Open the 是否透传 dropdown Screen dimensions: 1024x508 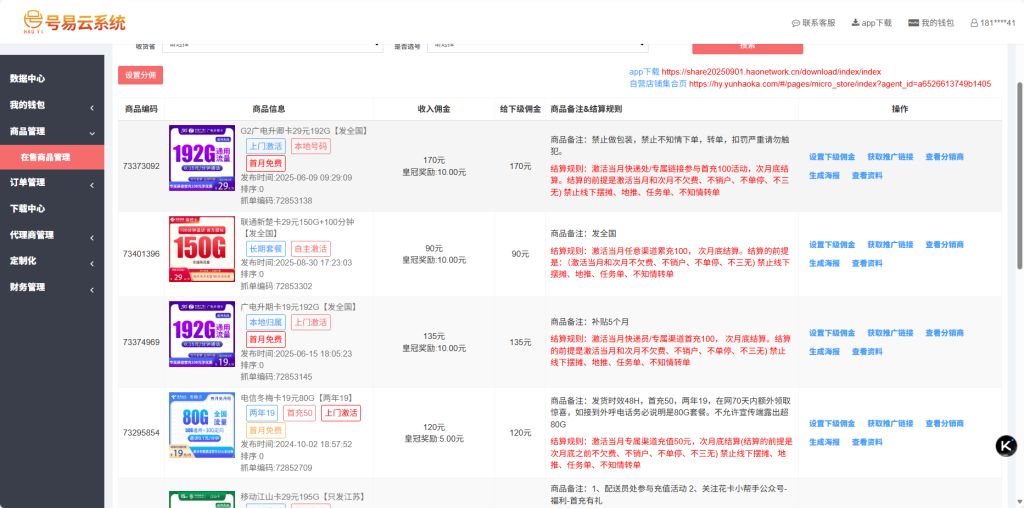coord(537,45)
